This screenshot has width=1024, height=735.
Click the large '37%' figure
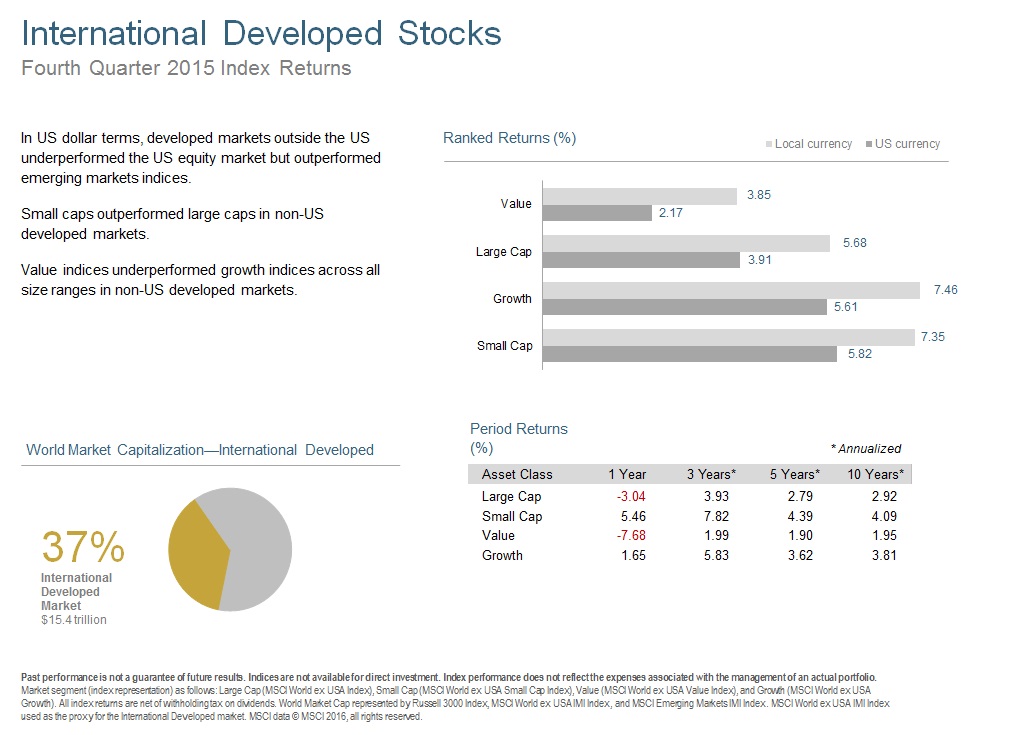(83, 547)
